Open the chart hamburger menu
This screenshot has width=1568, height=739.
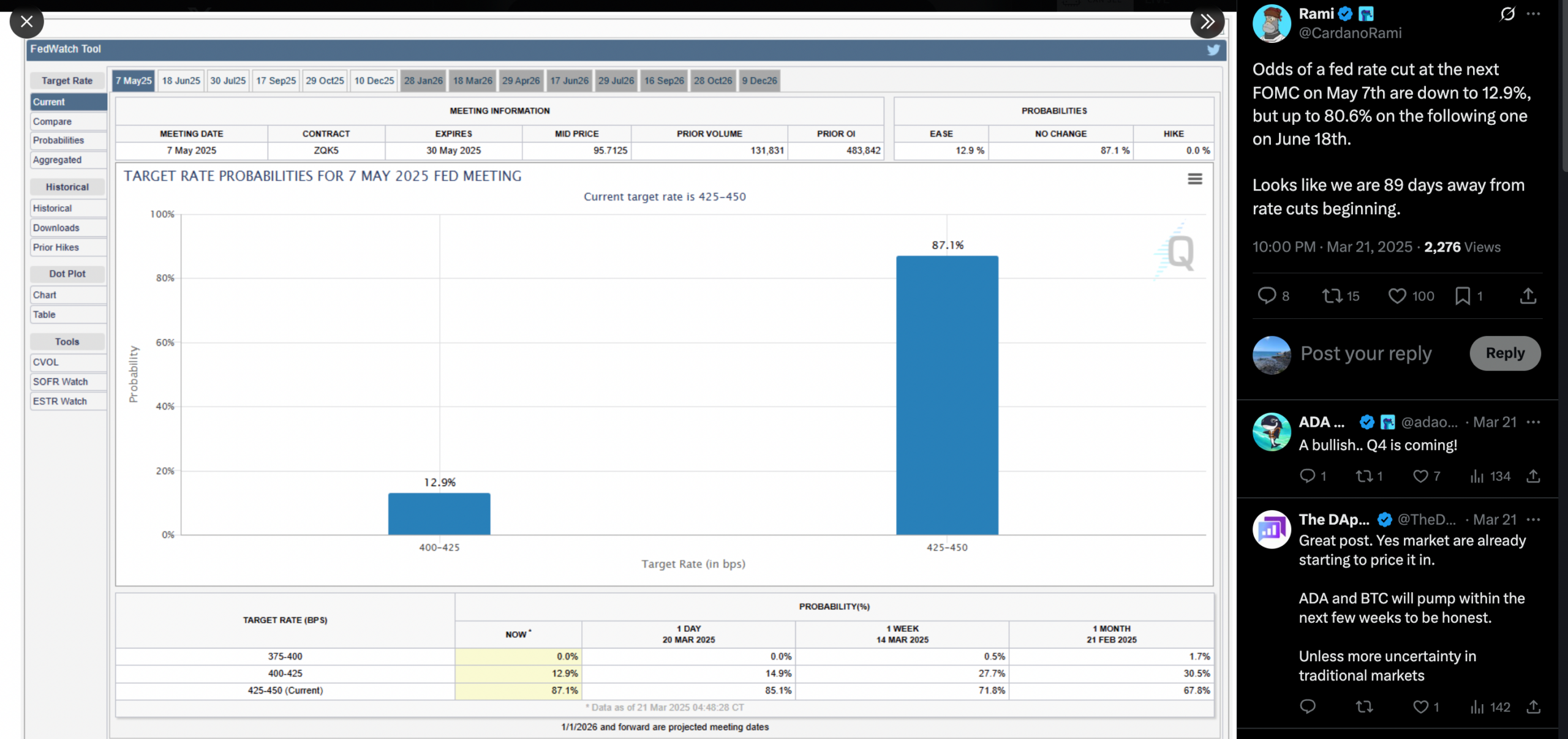pyautogui.click(x=1194, y=179)
